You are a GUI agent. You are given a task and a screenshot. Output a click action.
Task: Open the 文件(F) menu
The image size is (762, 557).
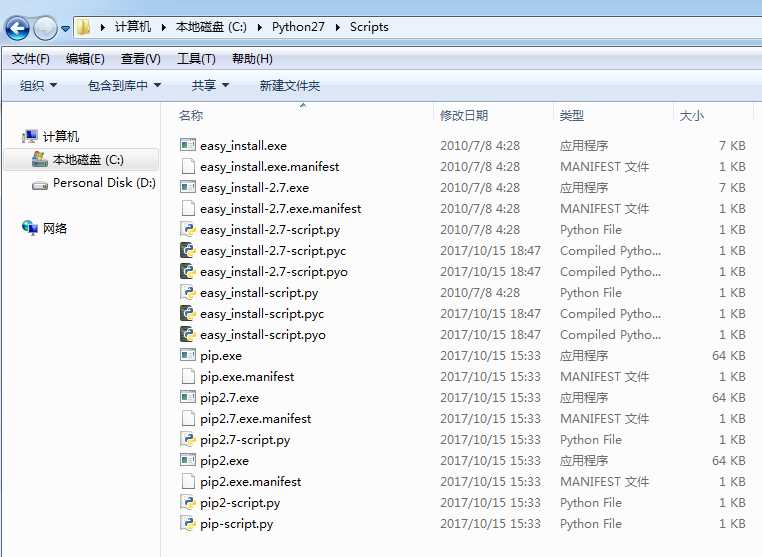pos(31,59)
